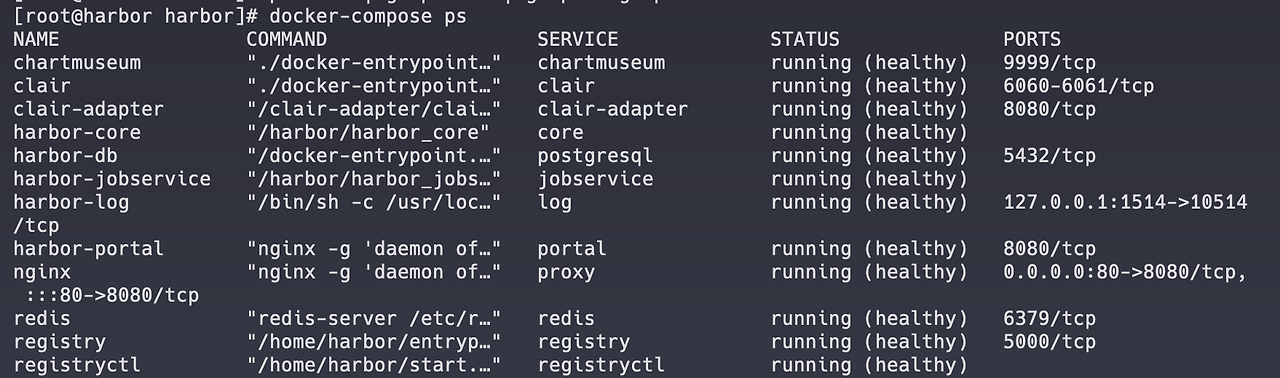Click the wrapped text ":::80->8080/tcp"
The image size is (1280, 378).
[x=112, y=295]
